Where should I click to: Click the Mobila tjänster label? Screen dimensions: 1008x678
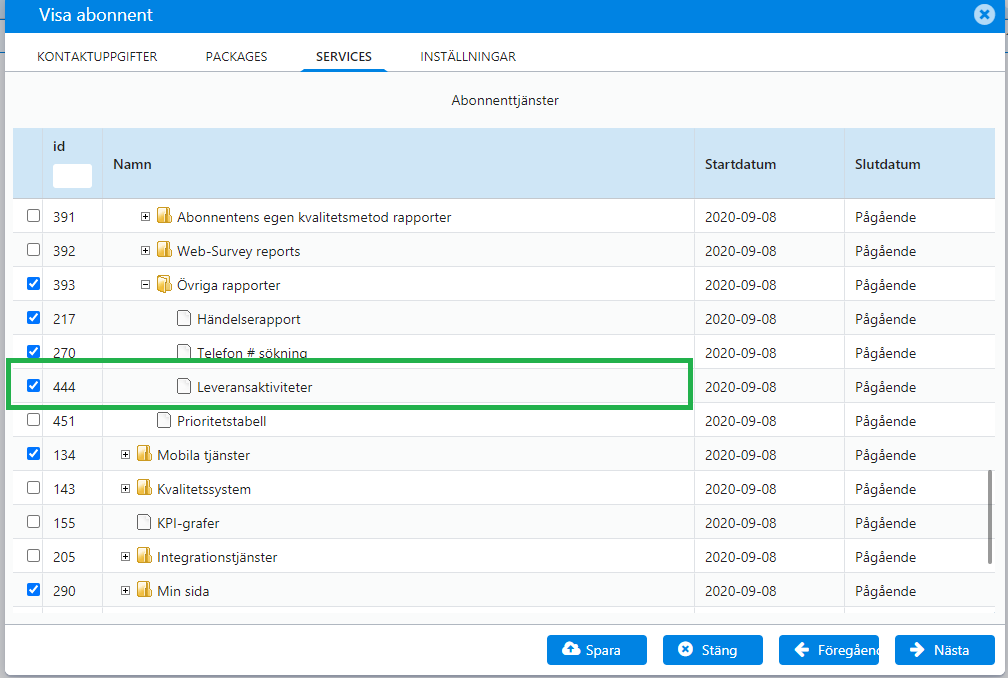[x=203, y=456]
